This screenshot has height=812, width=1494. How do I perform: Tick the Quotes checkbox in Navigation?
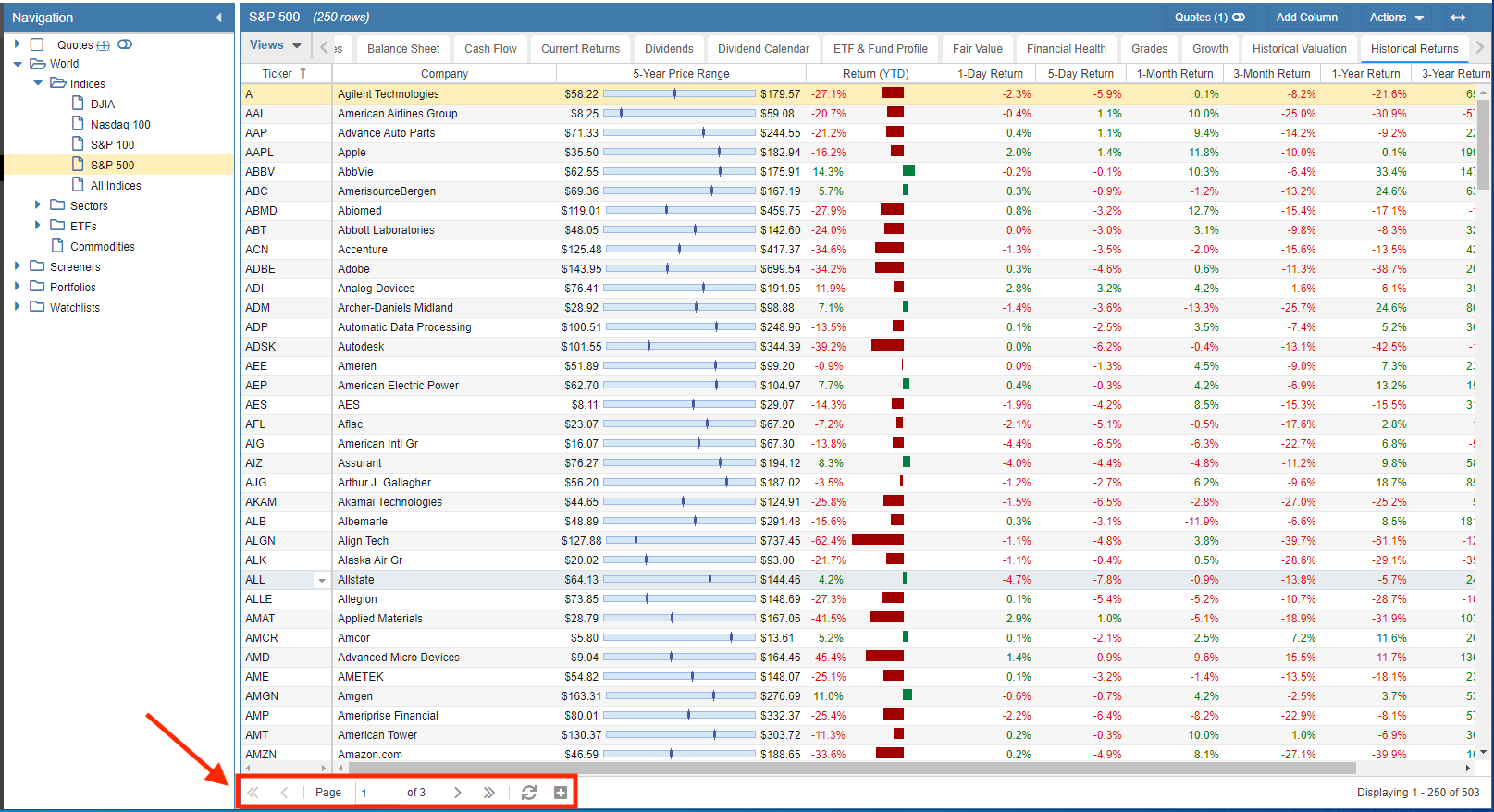[37, 44]
